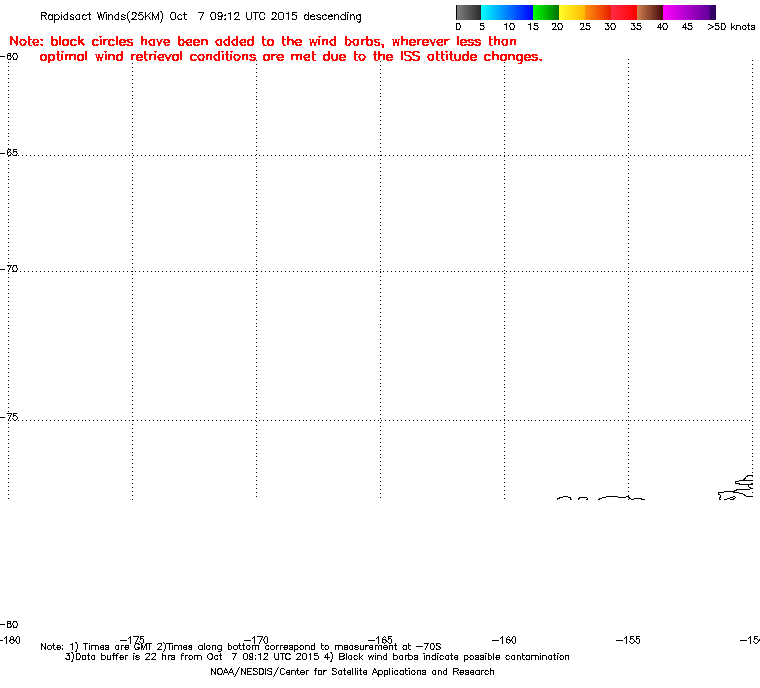Screen dimensions: 760x688
Task: Click the gray 0-5 knots color segment
Action: (468, 12)
